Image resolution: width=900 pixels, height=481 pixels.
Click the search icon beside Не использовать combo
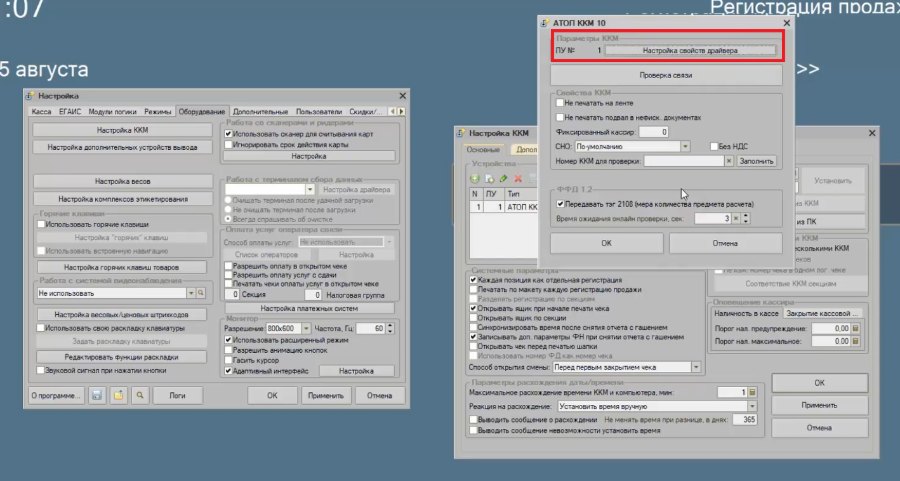(201, 293)
